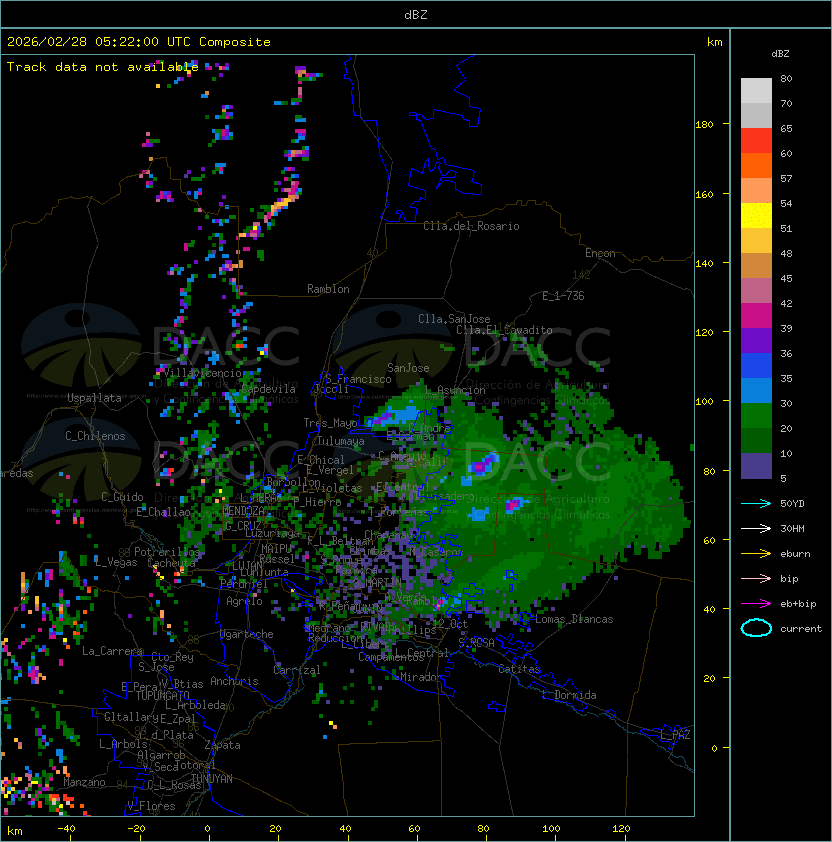Click the 'L_PAZ' map label

point(675,735)
